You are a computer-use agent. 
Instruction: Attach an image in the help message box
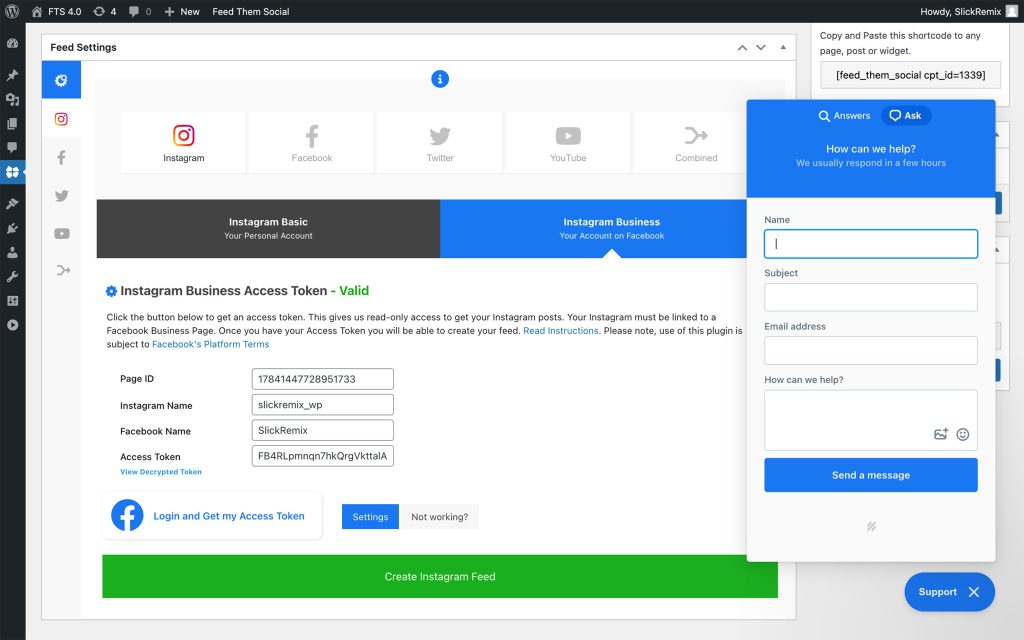[940, 434]
